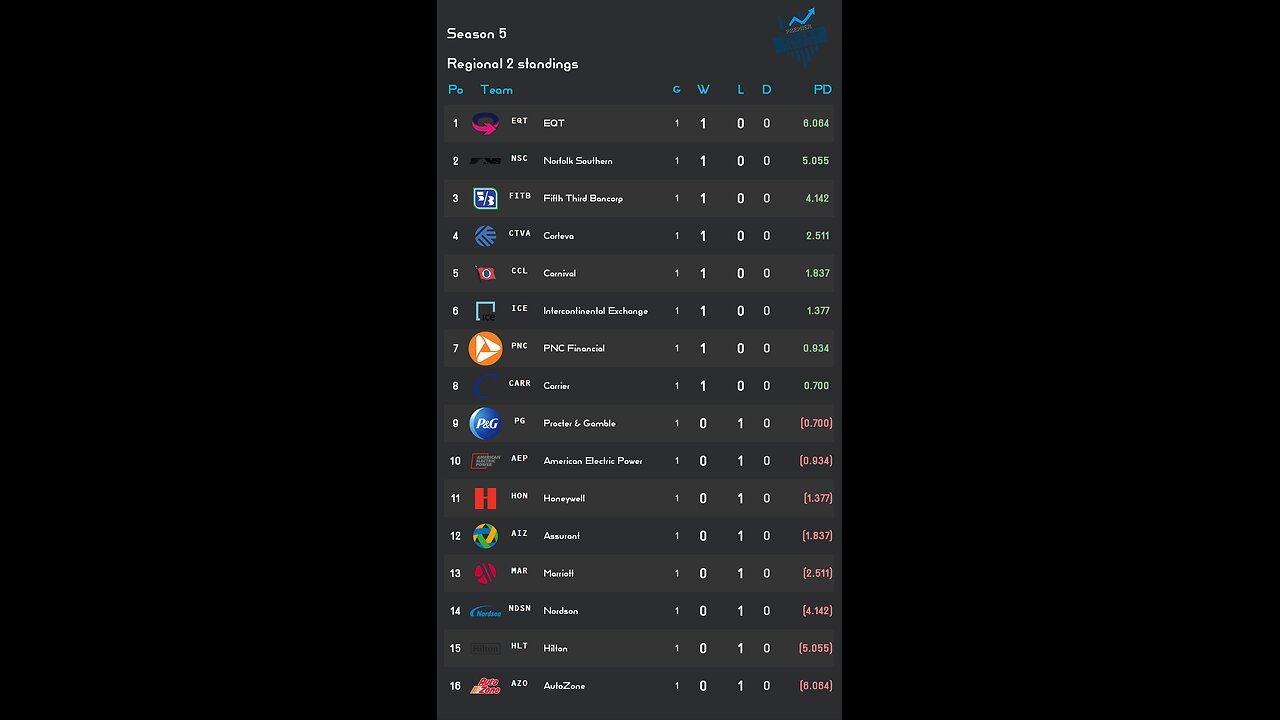1280x720 pixels.
Task: Click the HLT ticker symbol
Action: 519,646
